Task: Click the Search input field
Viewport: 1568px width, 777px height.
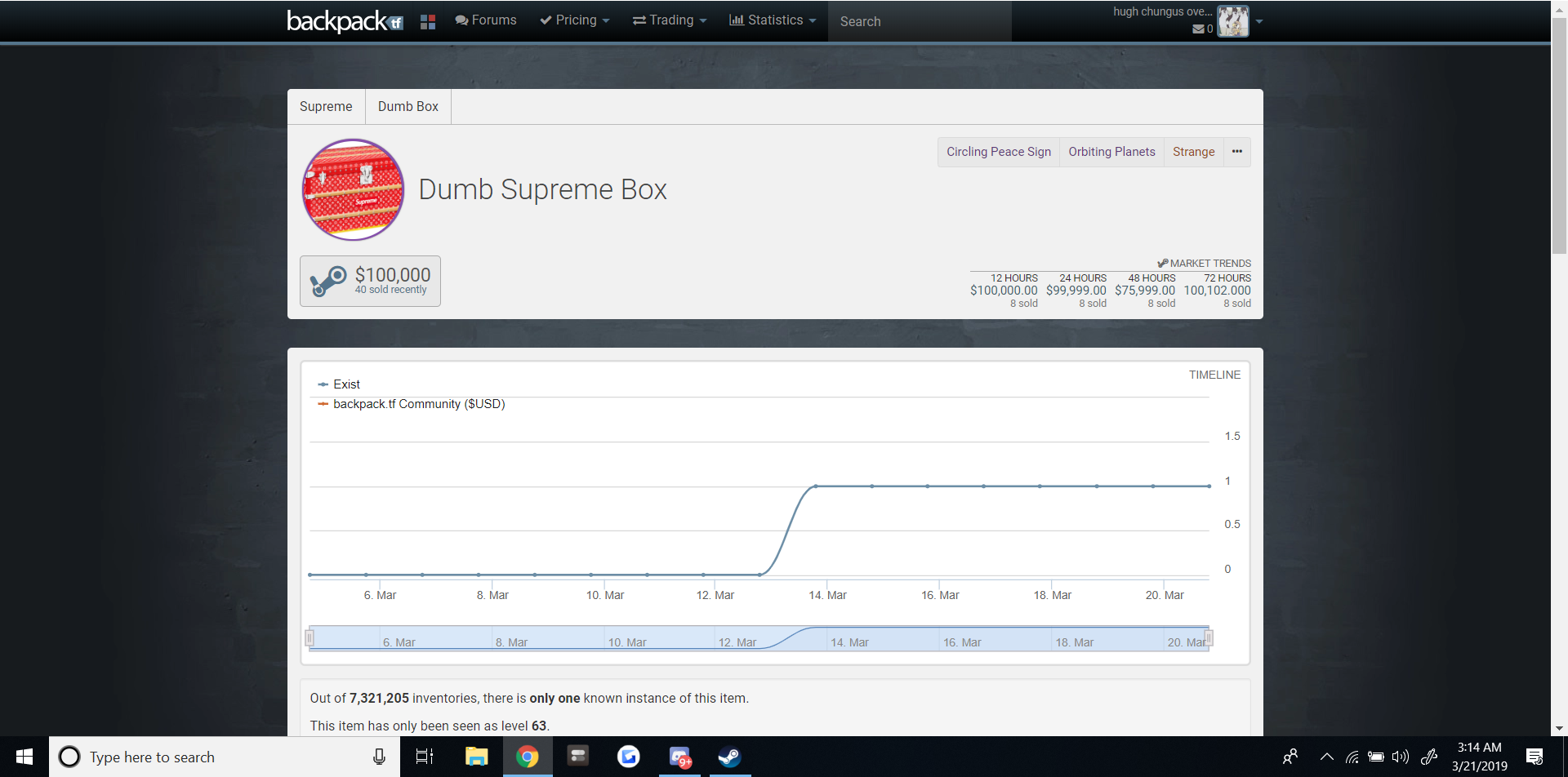Action: [x=920, y=21]
